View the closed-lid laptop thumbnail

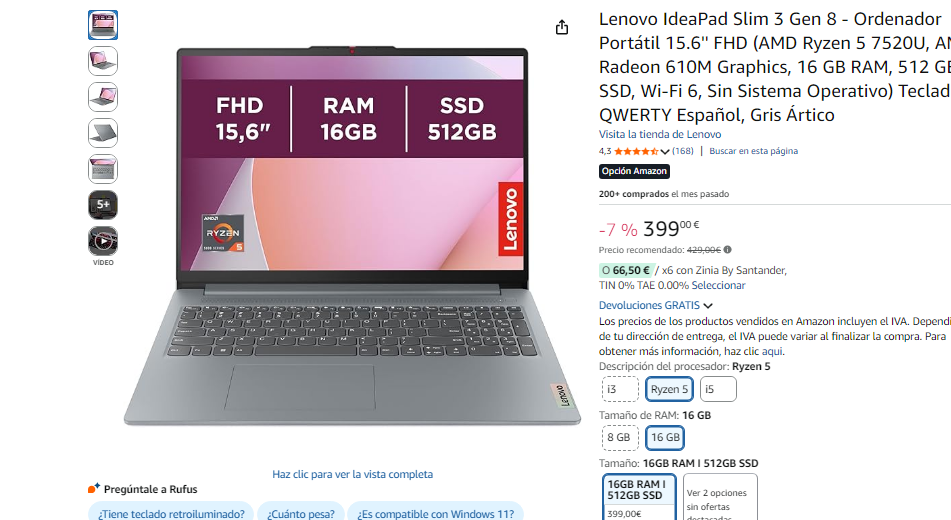click(x=103, y=133)
